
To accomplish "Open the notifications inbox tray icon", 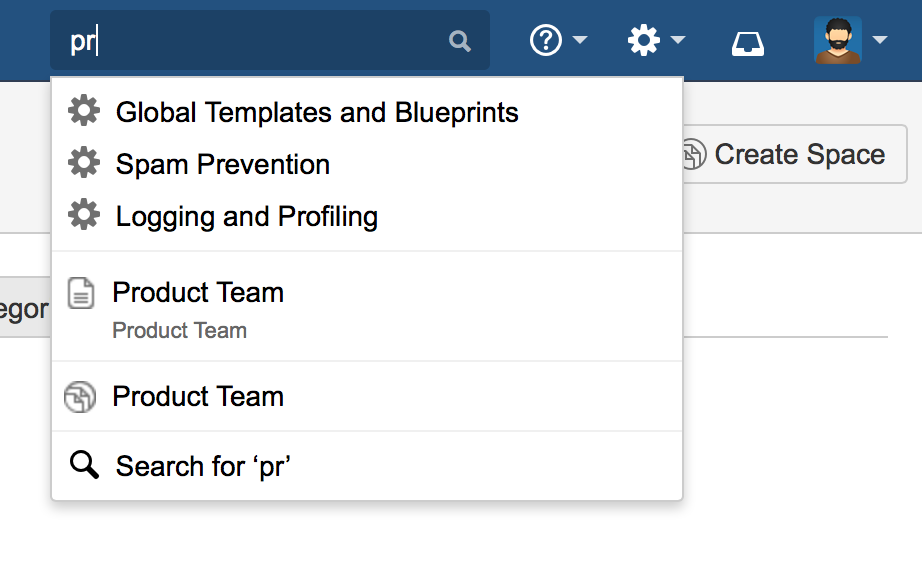I will (x=747, y=44).
